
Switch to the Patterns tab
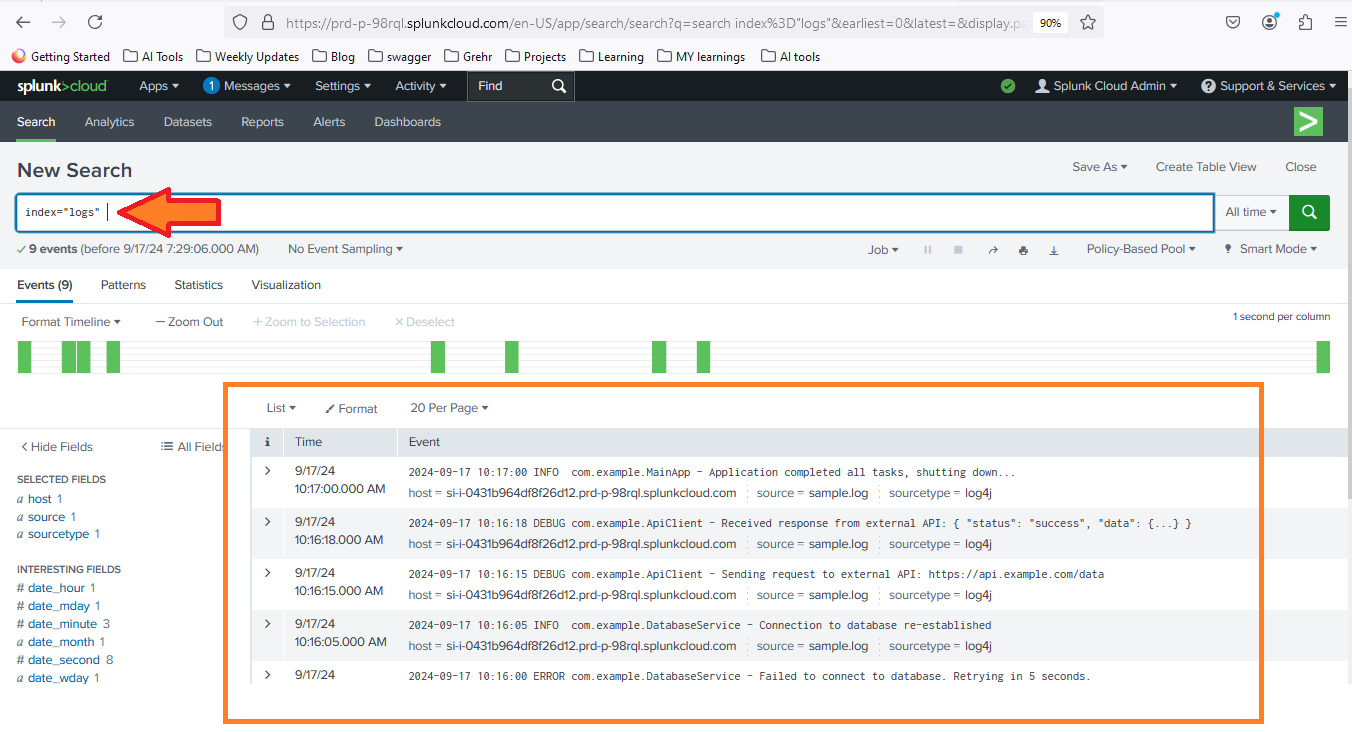[123, 285]
